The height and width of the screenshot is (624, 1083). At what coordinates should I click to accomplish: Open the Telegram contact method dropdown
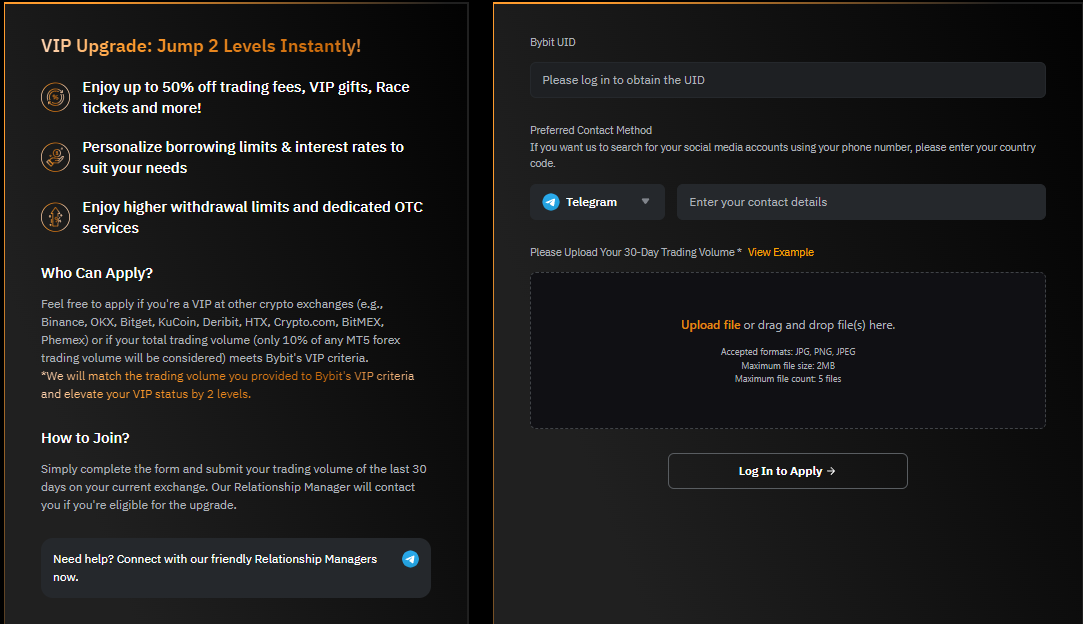[x=597, y=202]
